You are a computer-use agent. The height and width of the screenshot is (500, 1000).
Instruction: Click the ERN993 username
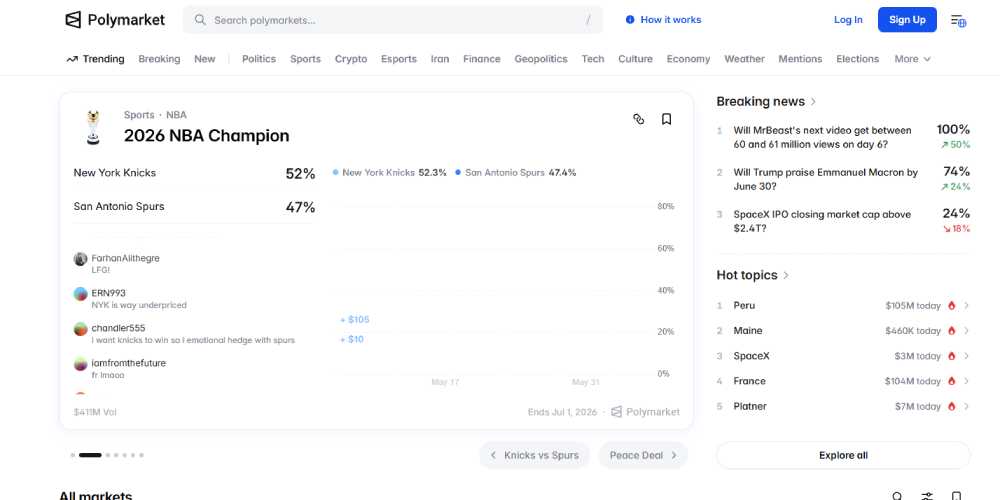(x=108, y=293)
